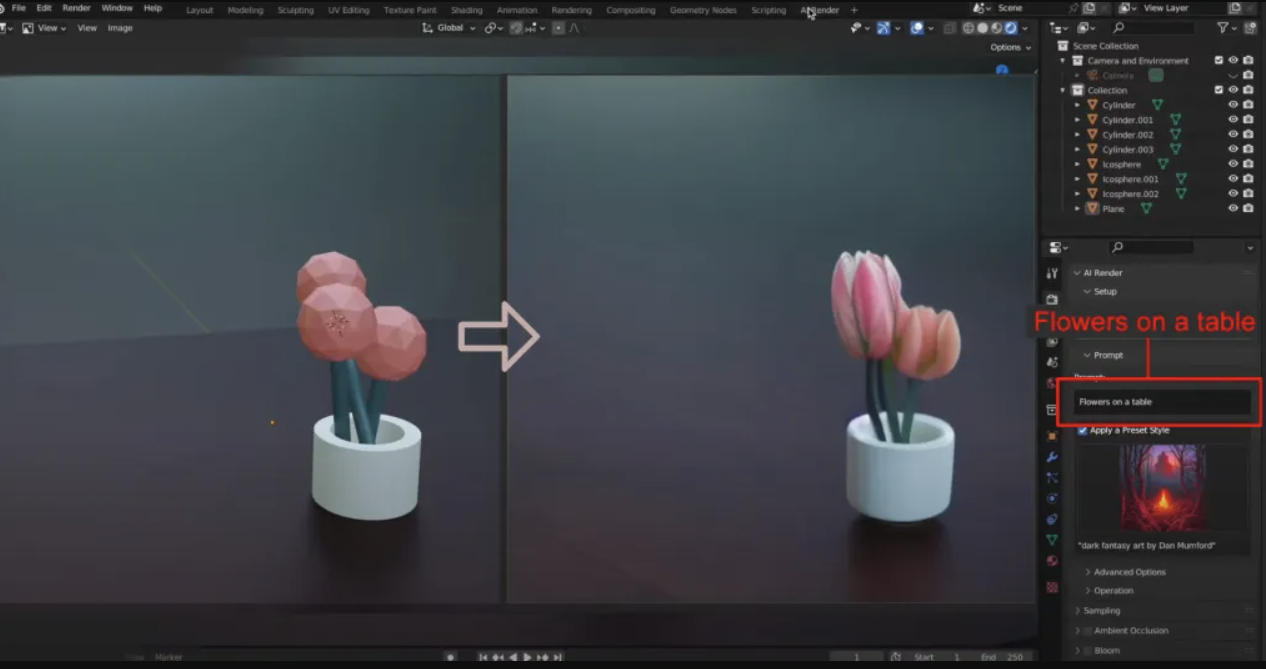
Task: Select the Physics Properties tab icon
Action: click(x=1052, y=498)
